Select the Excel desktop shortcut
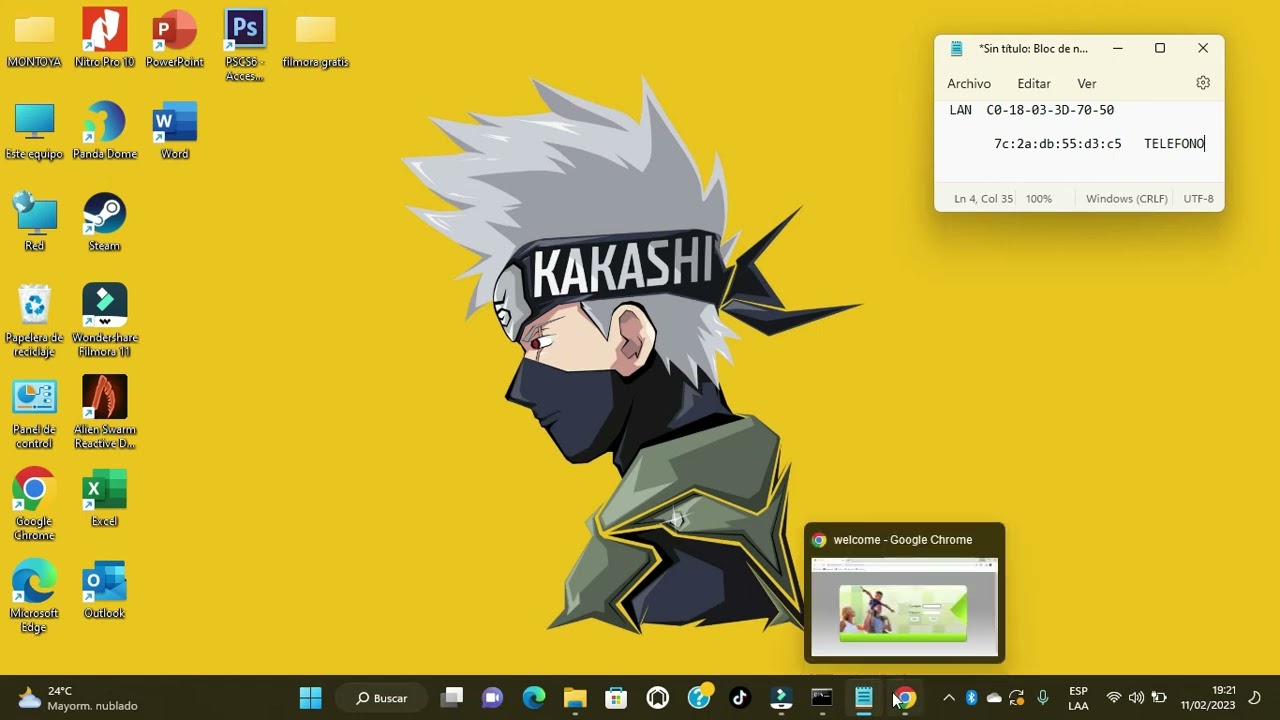Viewport: 1280px width, 720px height. (104, 499)
